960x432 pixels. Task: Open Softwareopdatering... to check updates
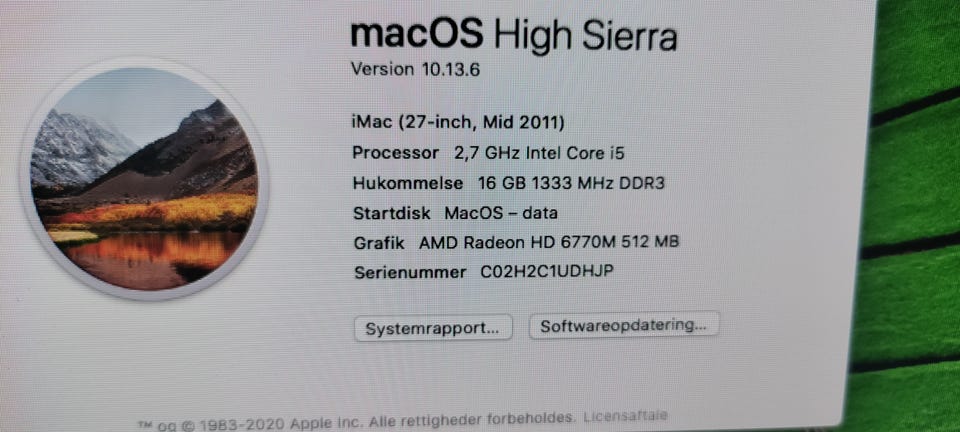tap(623, 326)
